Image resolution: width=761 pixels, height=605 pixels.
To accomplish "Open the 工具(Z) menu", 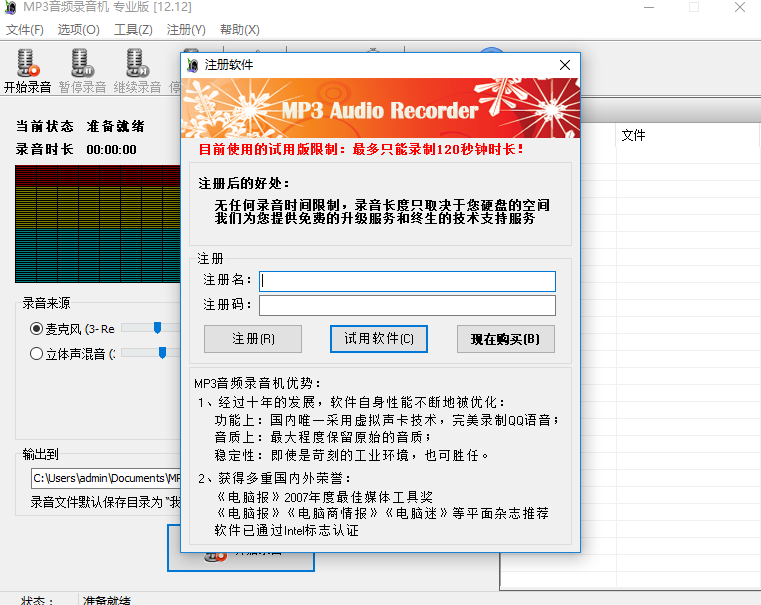I will tap(133, 30).
